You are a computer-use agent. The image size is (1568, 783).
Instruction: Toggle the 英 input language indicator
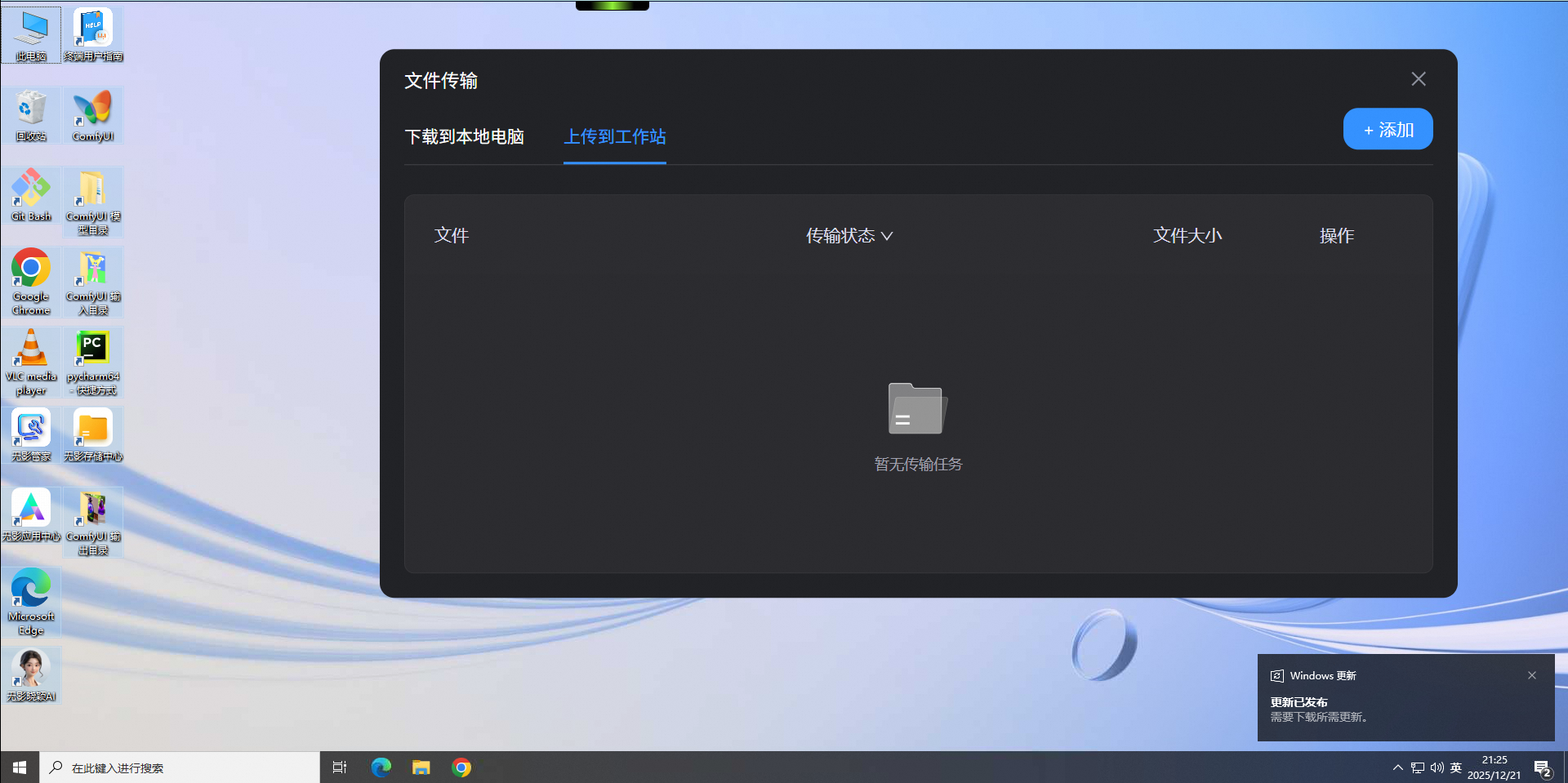point(1456,767)
